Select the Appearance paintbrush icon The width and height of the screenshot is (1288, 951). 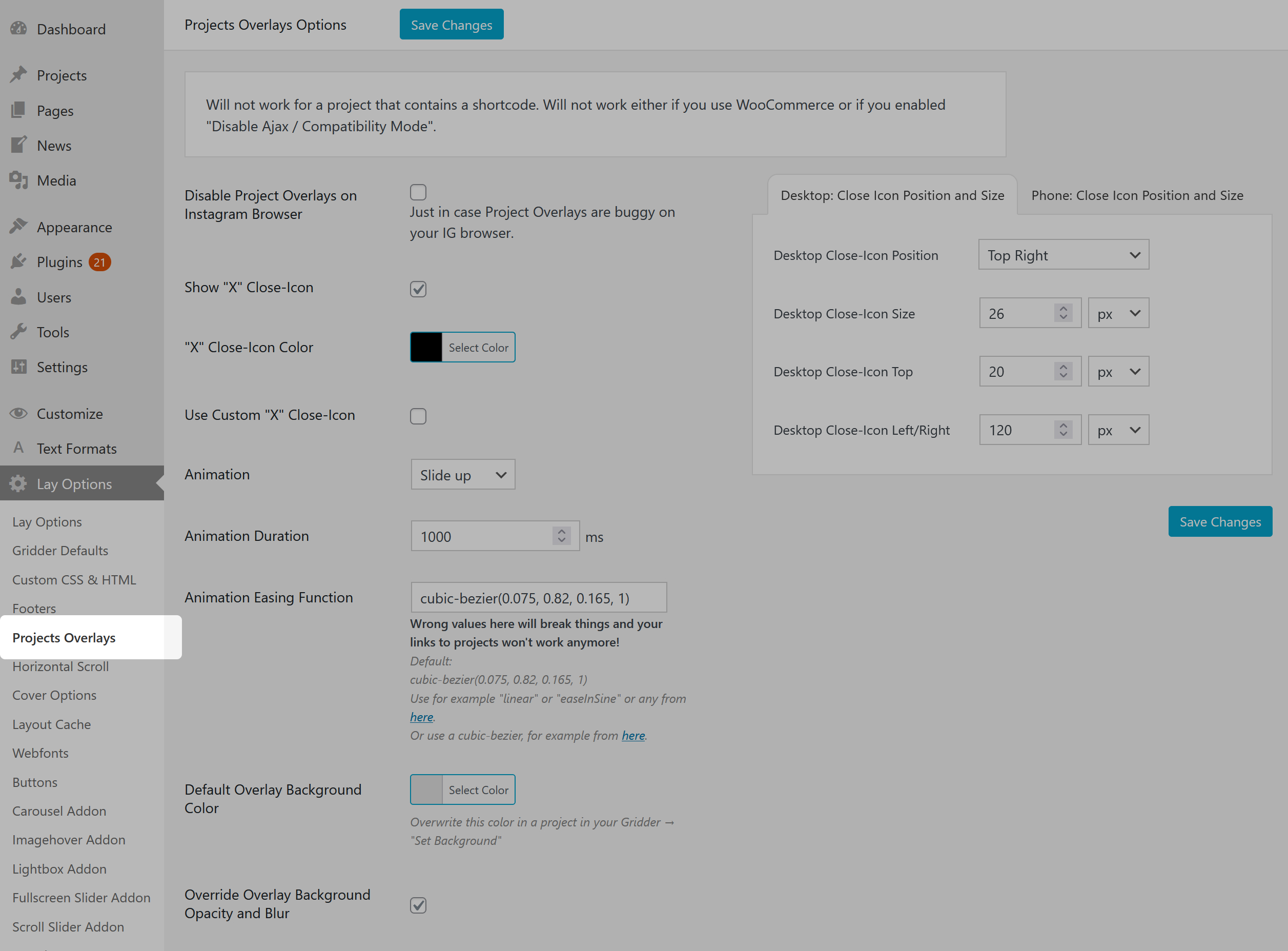click(x=19, y=226)
